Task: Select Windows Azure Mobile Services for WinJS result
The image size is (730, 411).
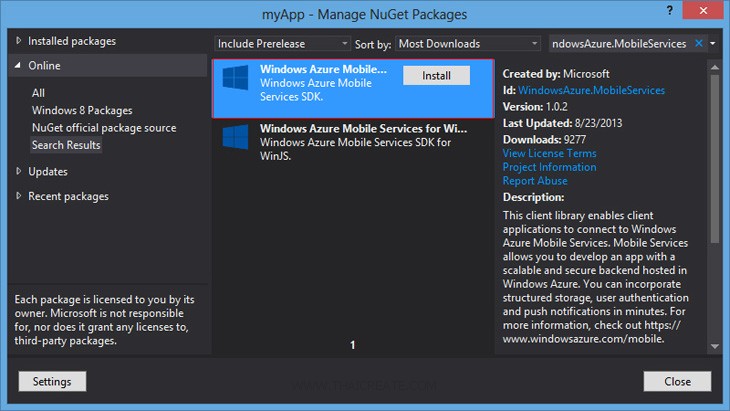Action: (353, 142)
